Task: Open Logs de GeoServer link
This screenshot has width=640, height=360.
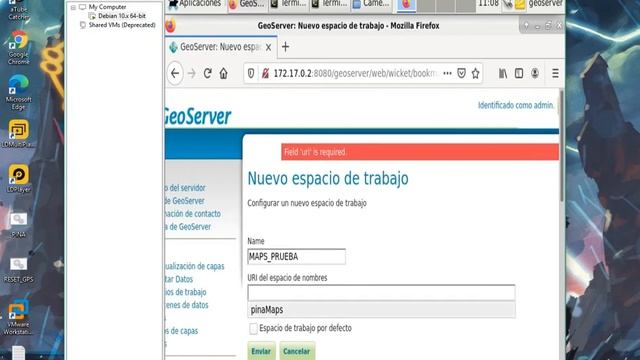Action: point(184,201)
